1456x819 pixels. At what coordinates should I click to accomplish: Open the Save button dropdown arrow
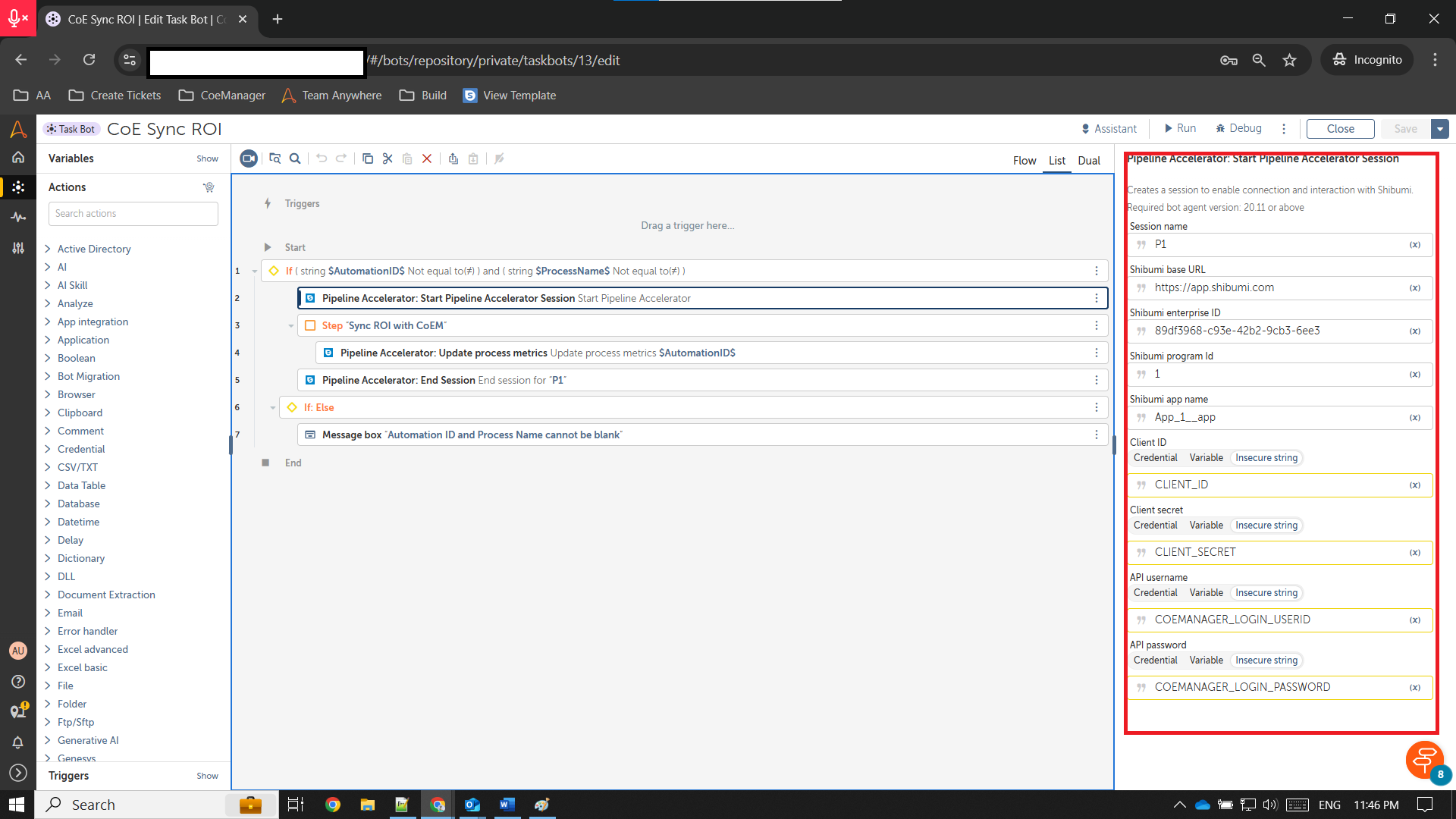tap(1439, 129)
